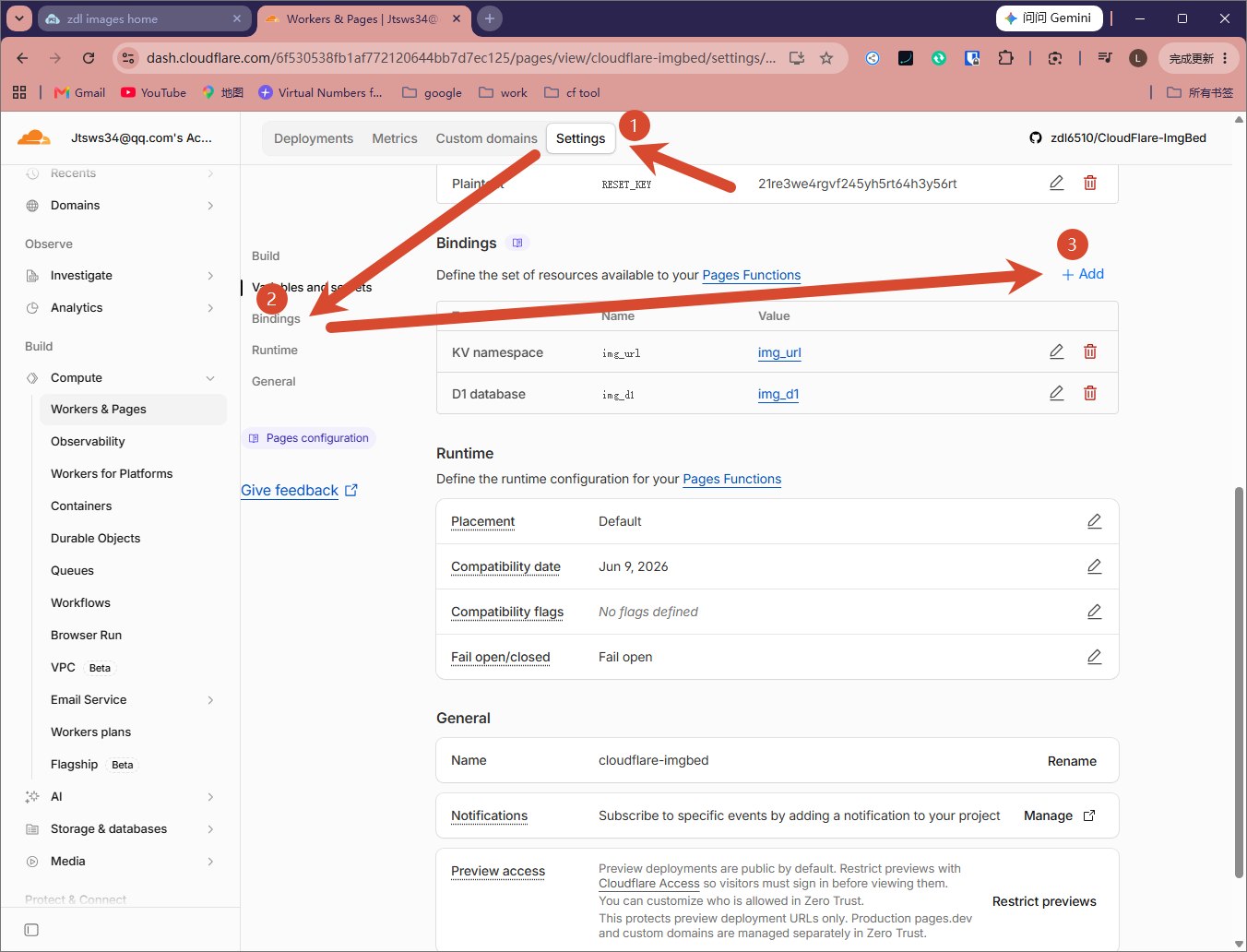Collapse the Compute sidebar section

[x=210, y=378]
